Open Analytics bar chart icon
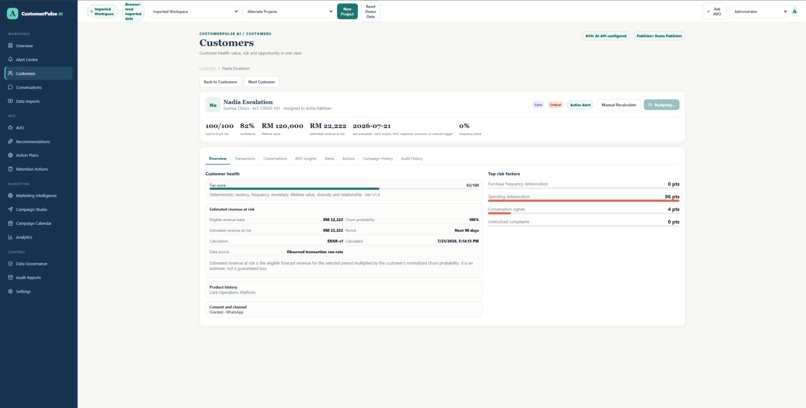The height and width of the screenshot is (408, 806). [x=10, y=237]
